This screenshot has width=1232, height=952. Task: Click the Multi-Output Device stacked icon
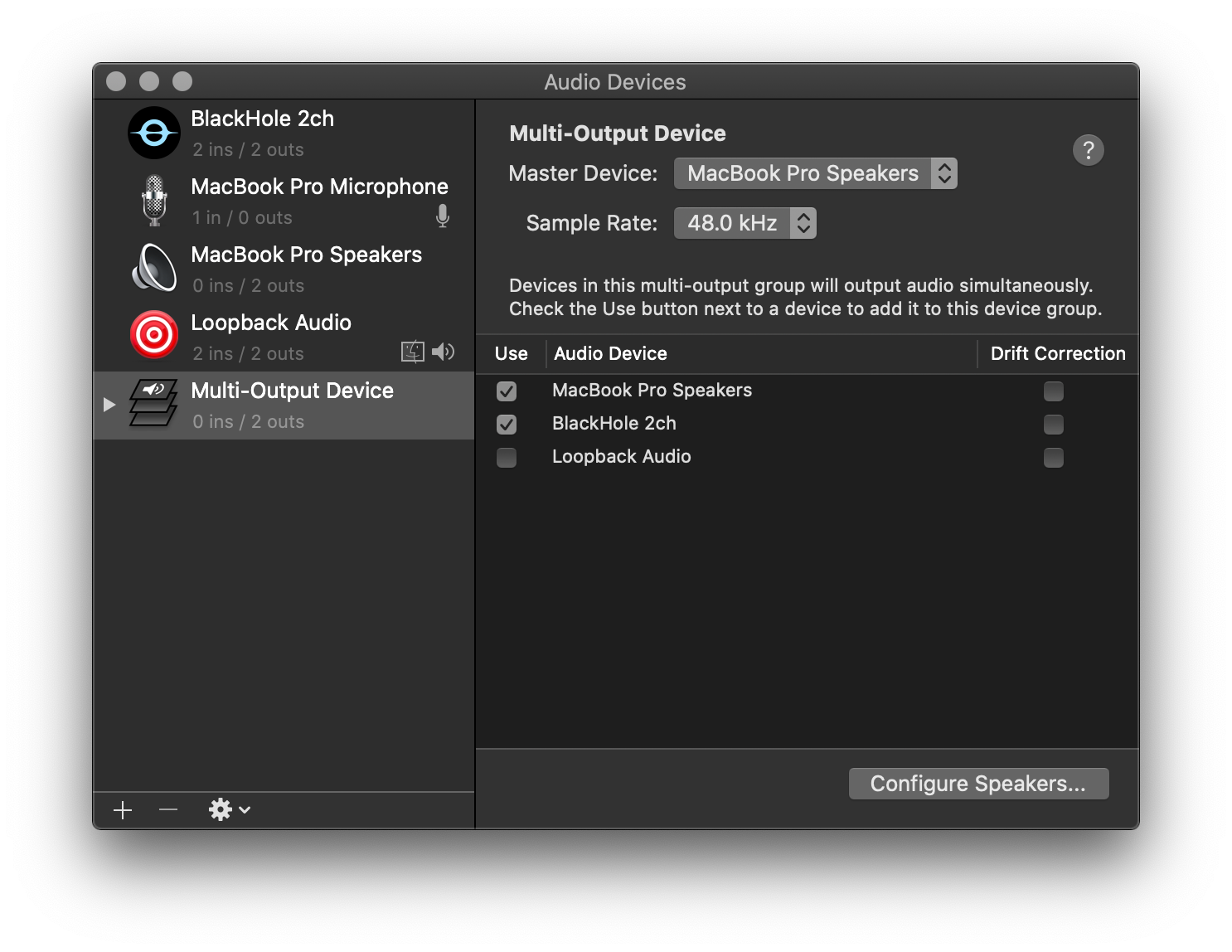tap(154, 404)
